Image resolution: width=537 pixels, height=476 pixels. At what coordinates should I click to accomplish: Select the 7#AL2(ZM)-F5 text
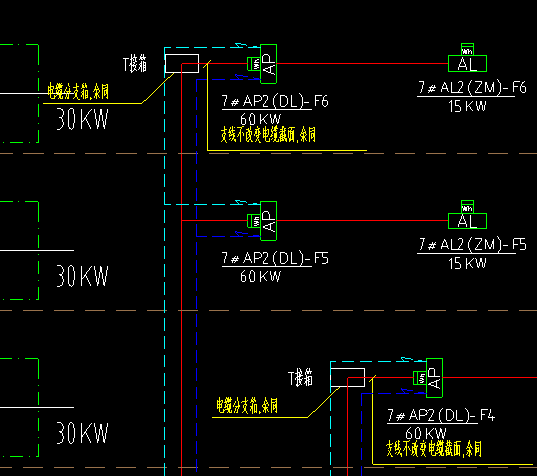(472, 245)
